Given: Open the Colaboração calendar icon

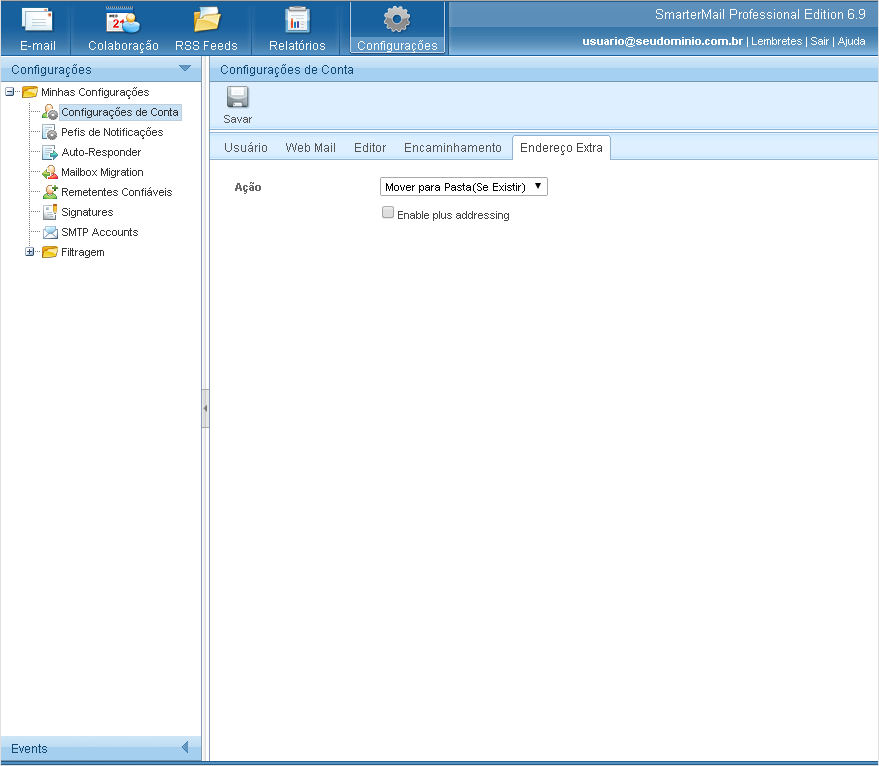Looking at the screenshot, I should 123,20.
